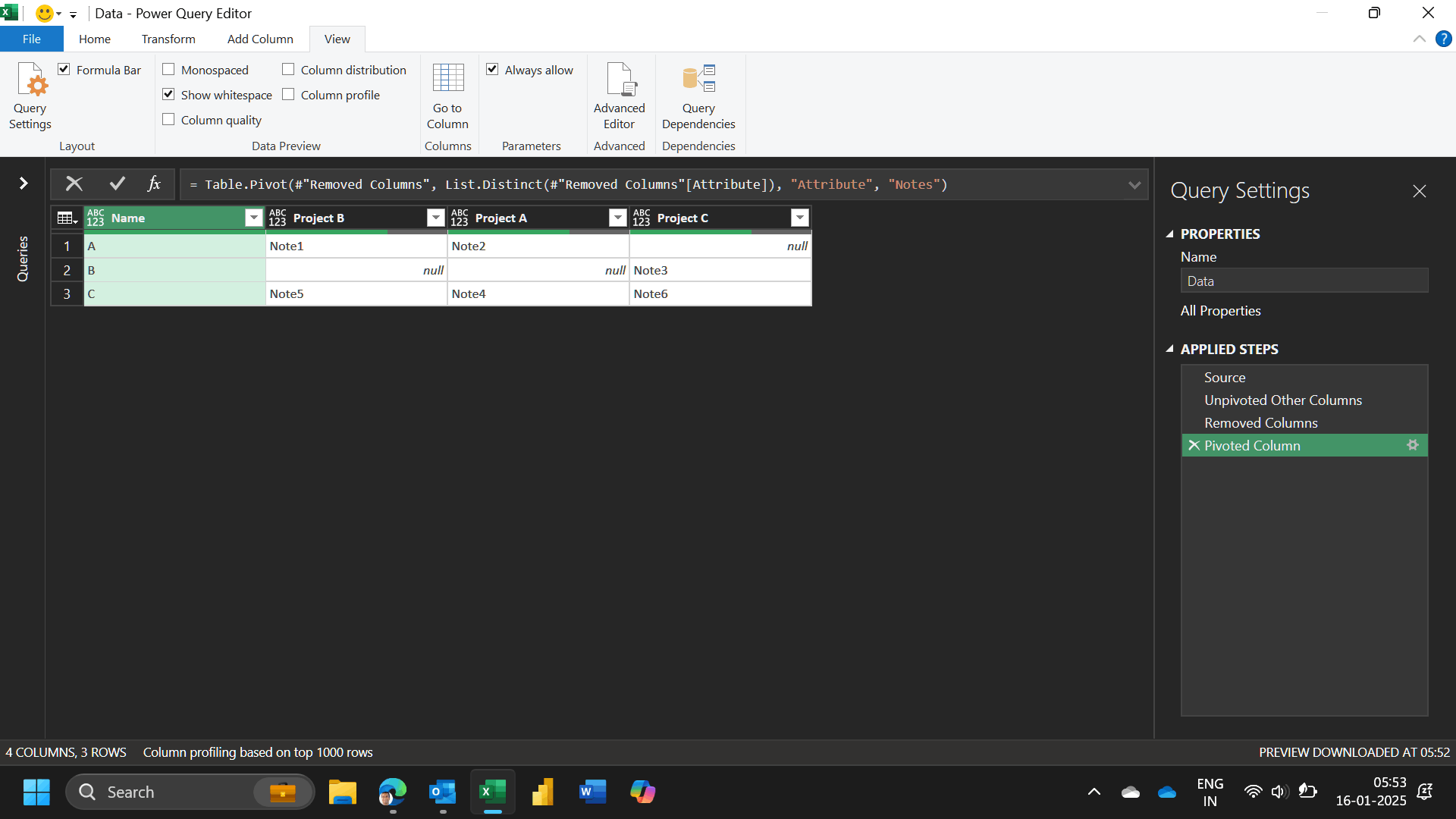Switch to the Transform tab
The image size is (1456, 819).
(168, 39)
